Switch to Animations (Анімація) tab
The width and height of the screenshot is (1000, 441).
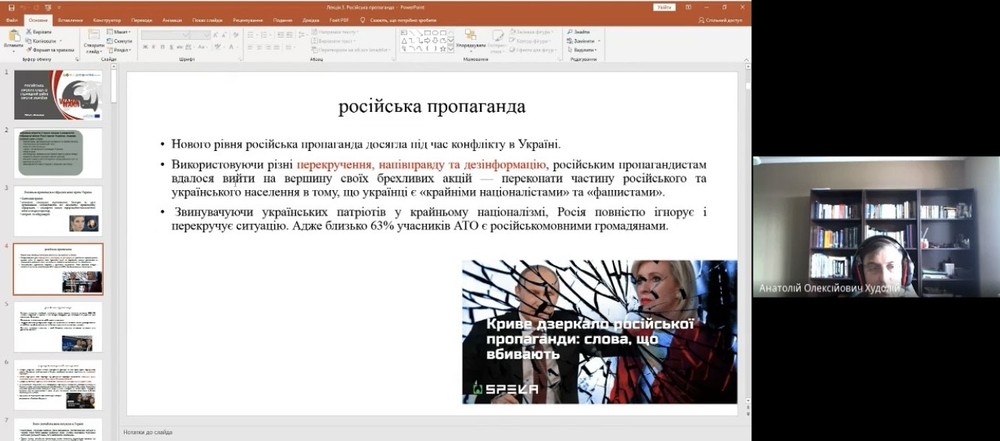pyautogui.click(x=172, y=20)
